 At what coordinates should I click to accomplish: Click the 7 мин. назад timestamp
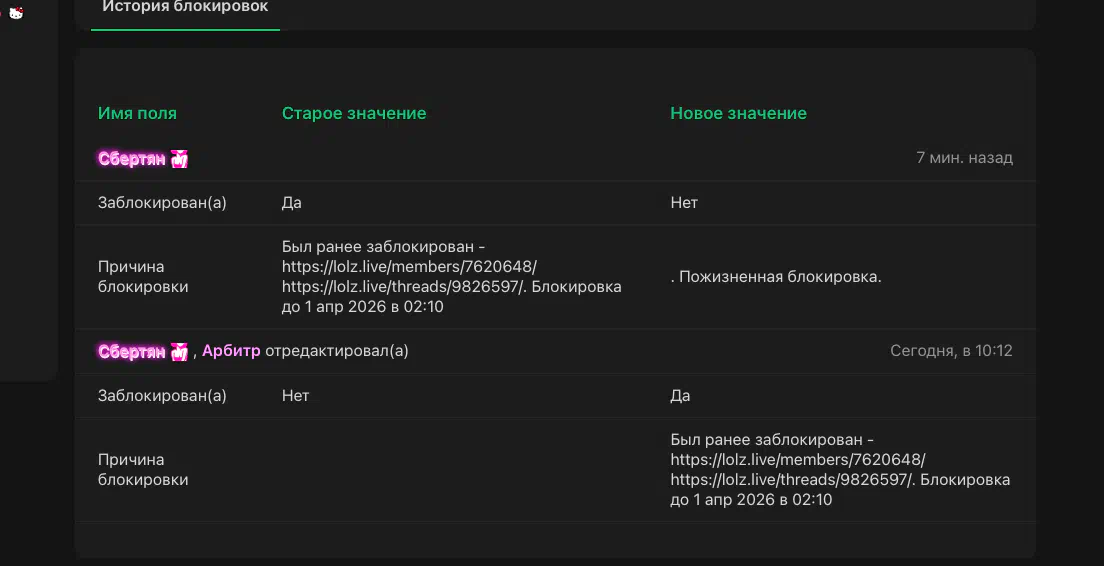click(x=964, y=158)
